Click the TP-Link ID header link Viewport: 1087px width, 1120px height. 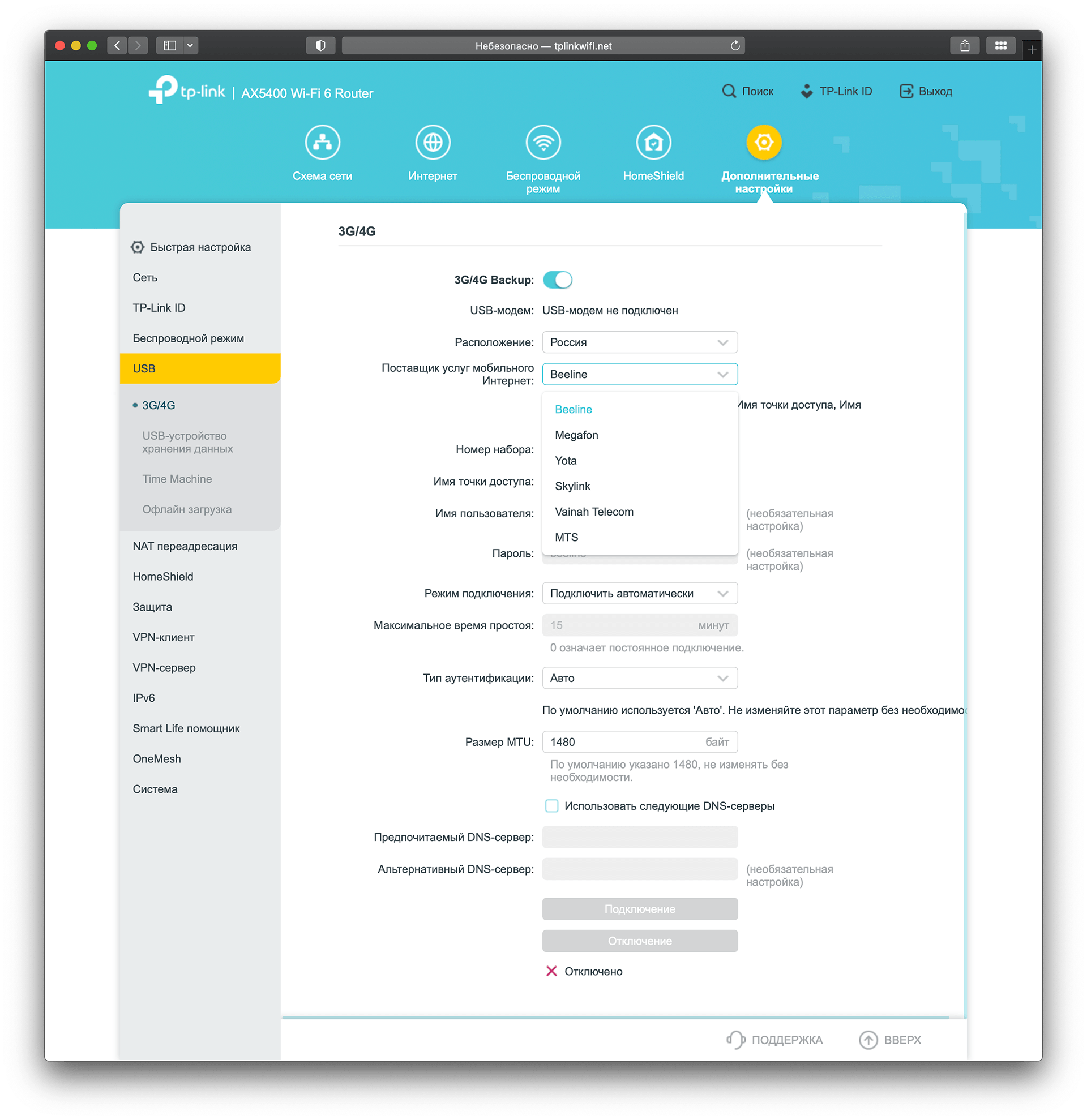[x=837, y=92]
